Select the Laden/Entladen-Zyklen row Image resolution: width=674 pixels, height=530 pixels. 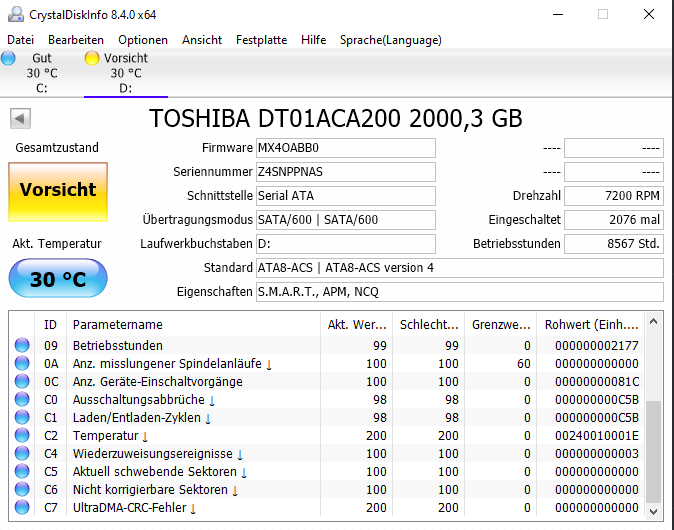[x=327, y=418]
